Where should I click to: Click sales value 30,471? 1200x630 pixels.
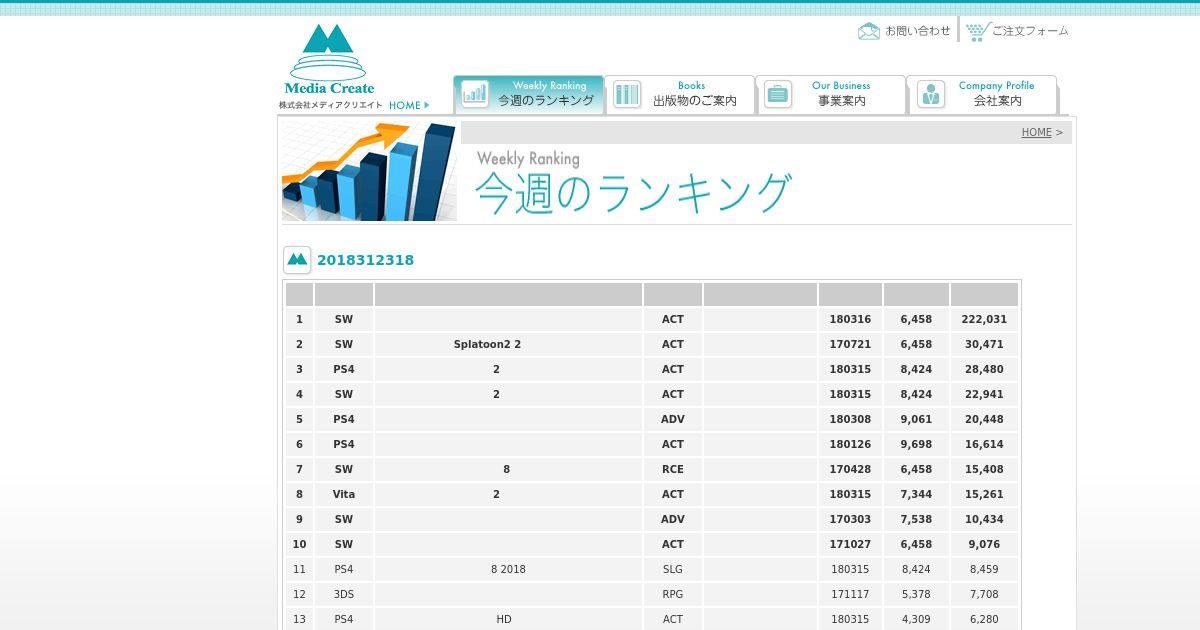(984, 344)
